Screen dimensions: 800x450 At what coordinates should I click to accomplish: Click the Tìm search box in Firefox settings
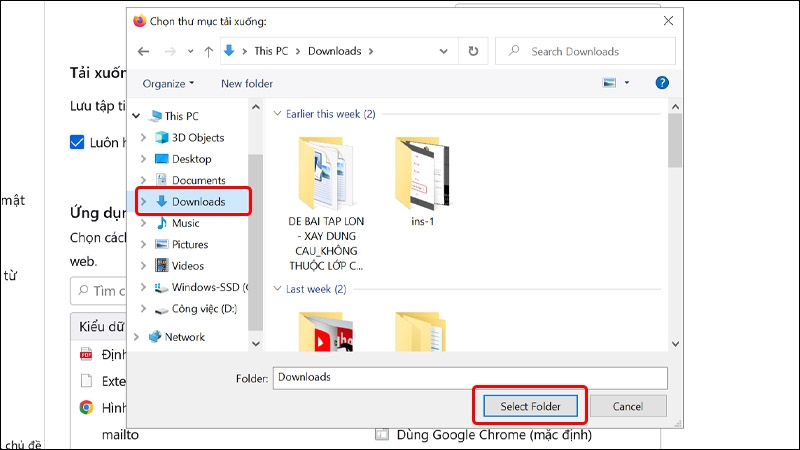98,291
